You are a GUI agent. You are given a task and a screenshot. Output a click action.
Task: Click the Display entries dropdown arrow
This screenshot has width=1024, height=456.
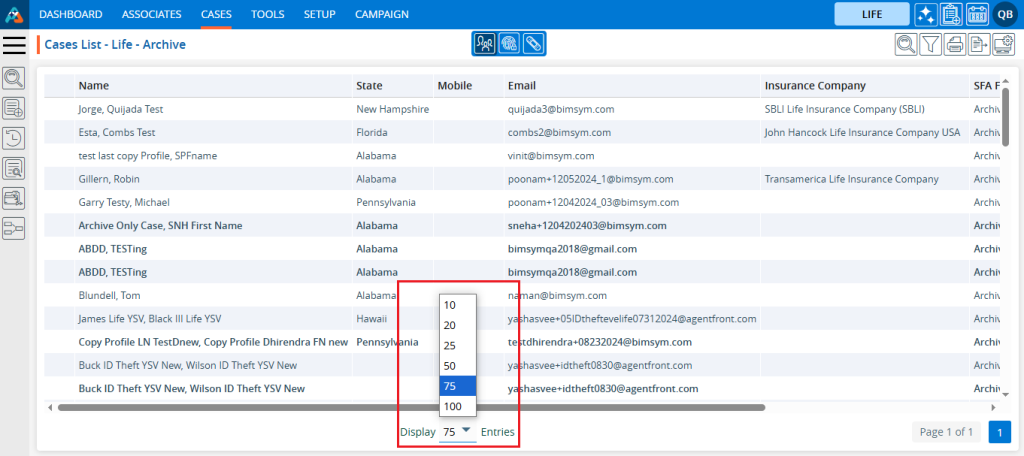466,431
